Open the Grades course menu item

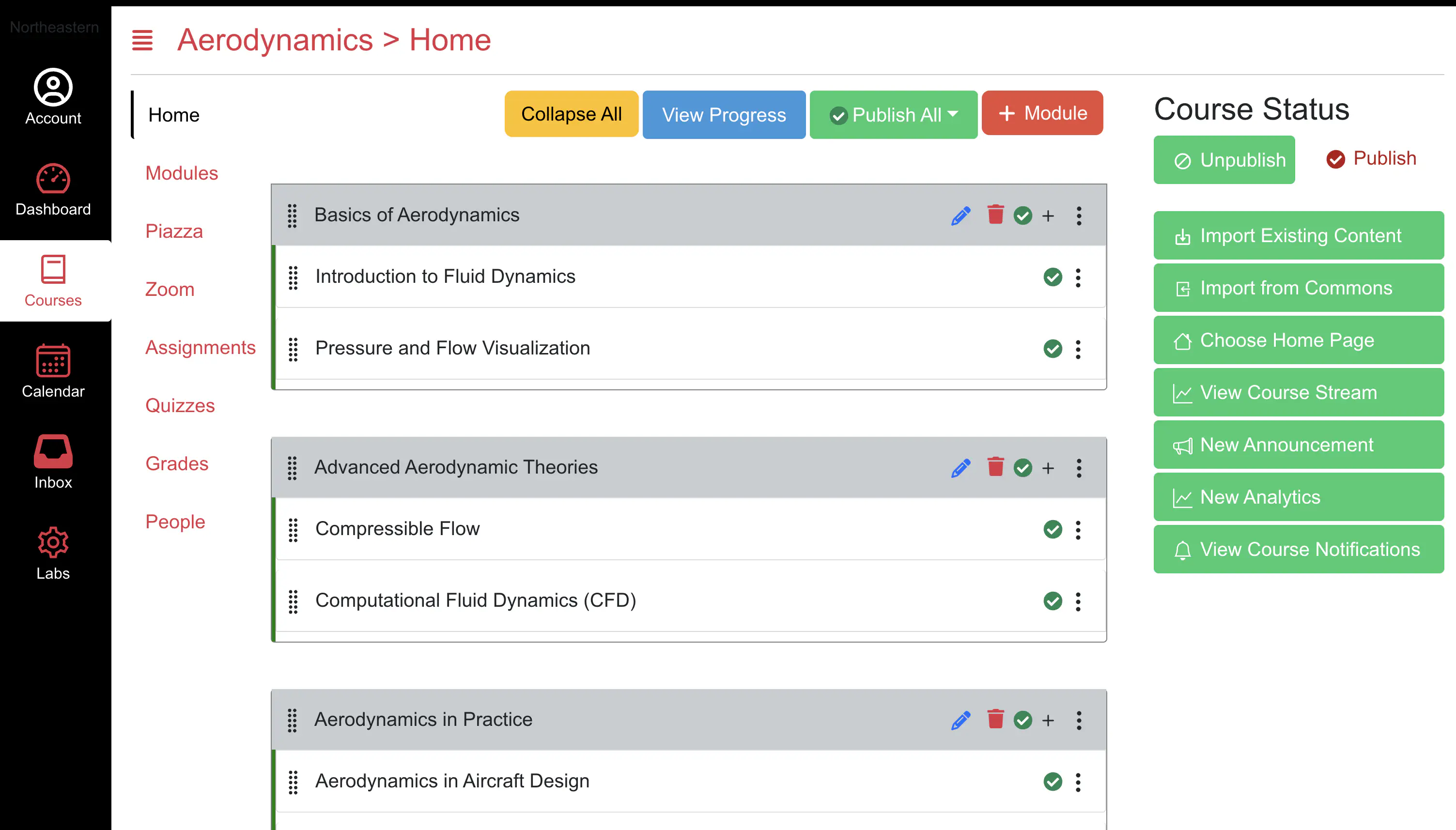click(177, 463)
